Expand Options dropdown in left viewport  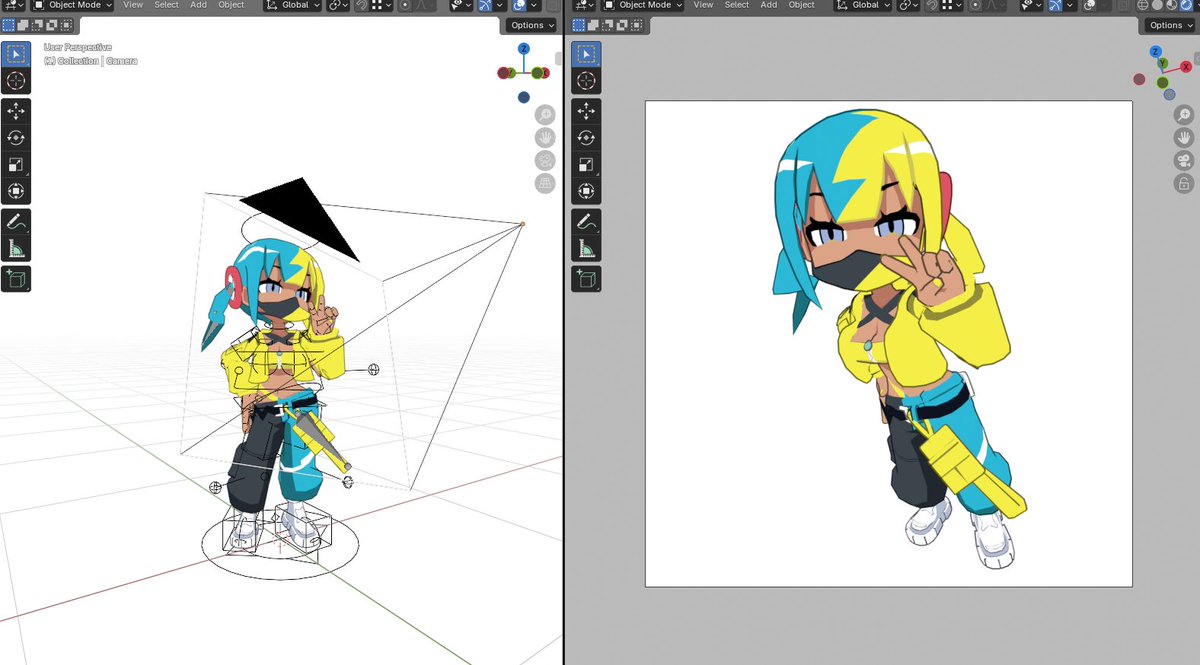(531, 25)
